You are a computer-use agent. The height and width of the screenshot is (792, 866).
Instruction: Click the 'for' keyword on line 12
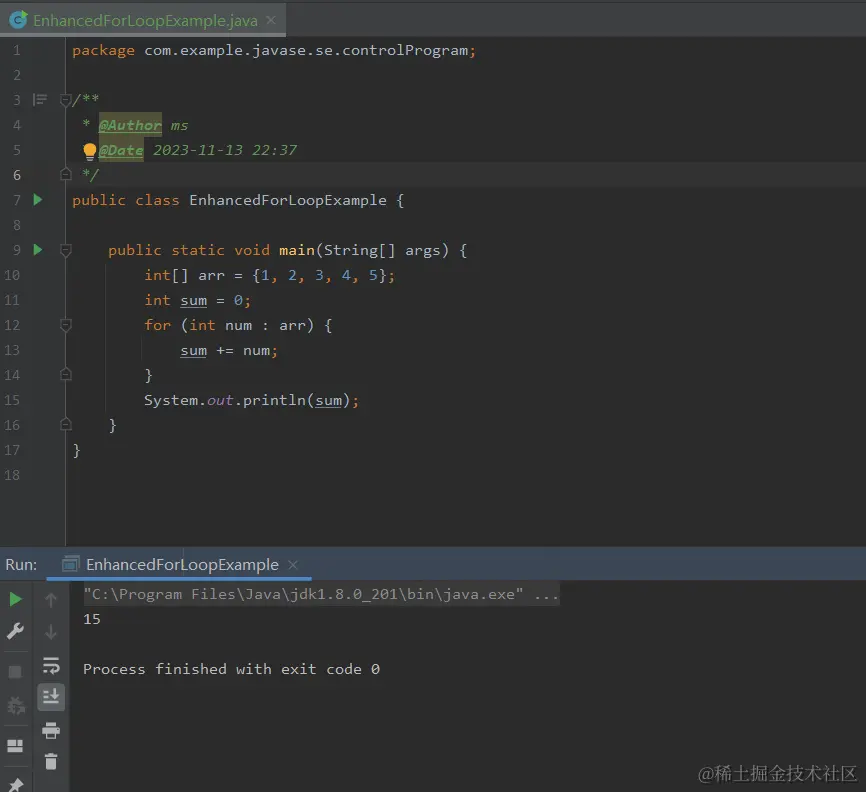coord(157,325)
